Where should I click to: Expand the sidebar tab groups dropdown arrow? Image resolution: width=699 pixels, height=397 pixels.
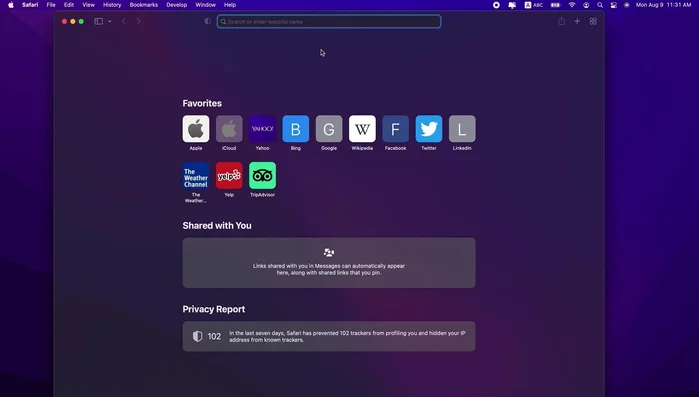pos(110,21)
